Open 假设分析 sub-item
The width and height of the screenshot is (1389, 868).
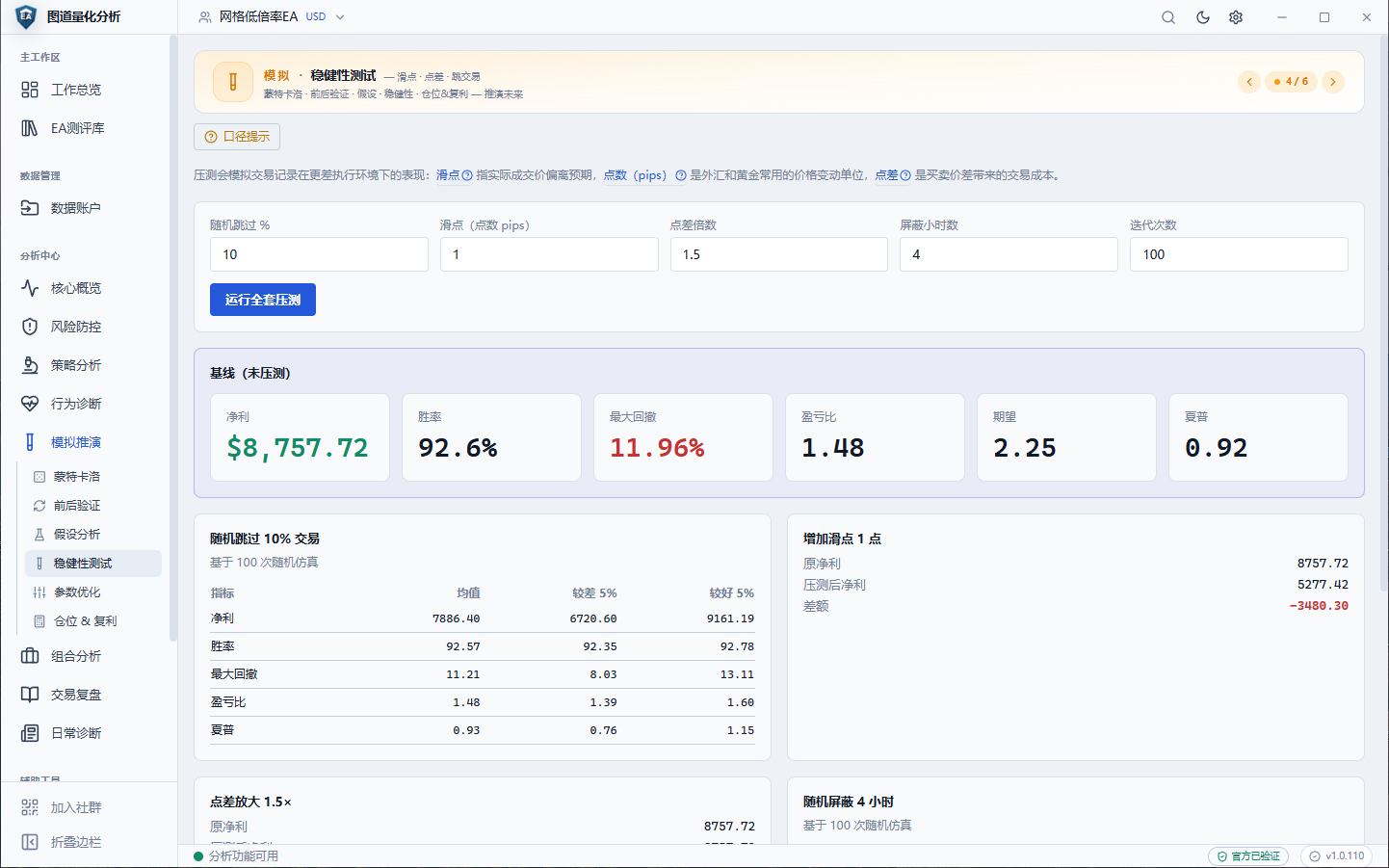pyautogui.click(x=92, y=535)
